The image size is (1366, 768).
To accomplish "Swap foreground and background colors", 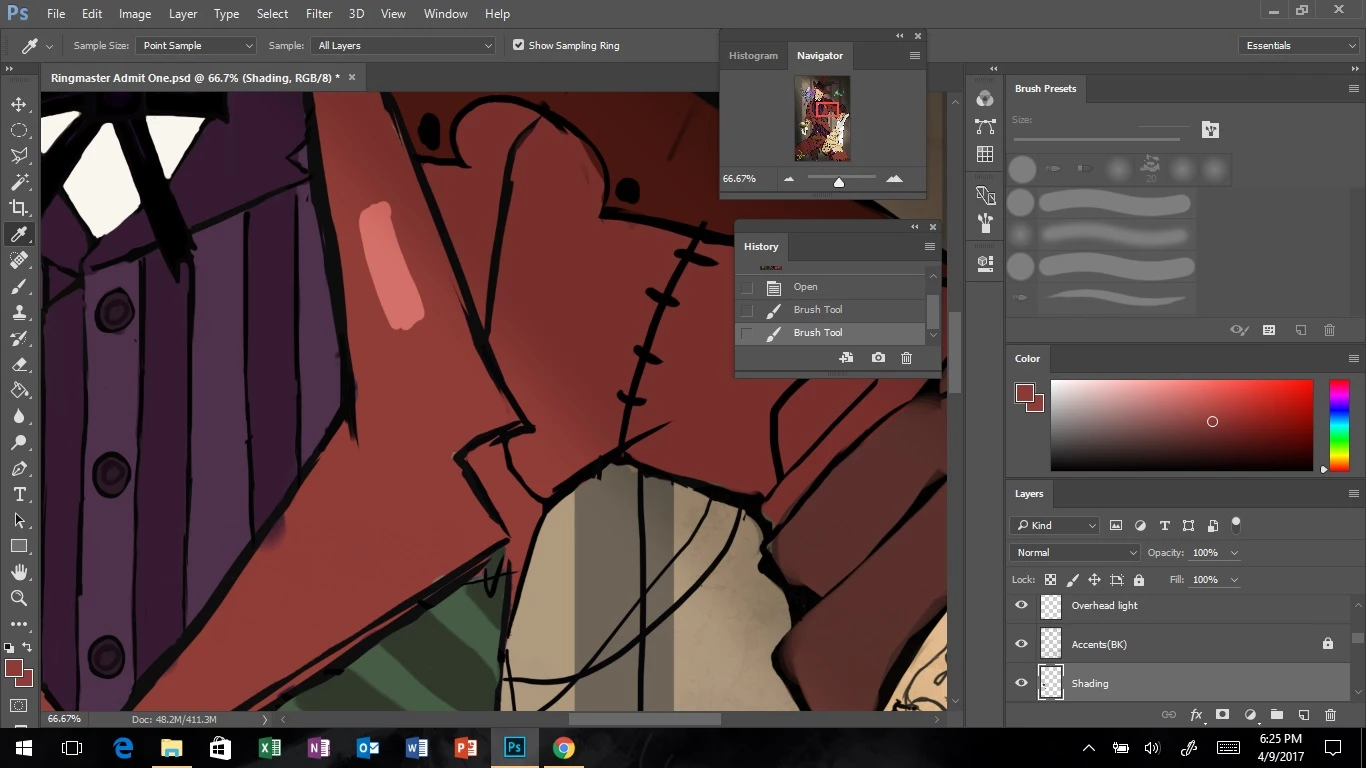I will tap(27, 647).
